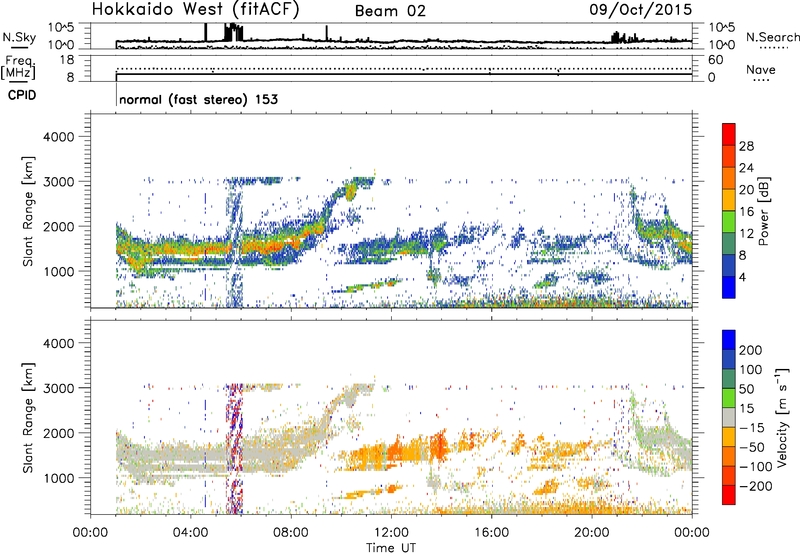The width and height of the screenshot is (800, 554).
Task: Click the gray segment of velocity color bar
Action: click(729, 417)
